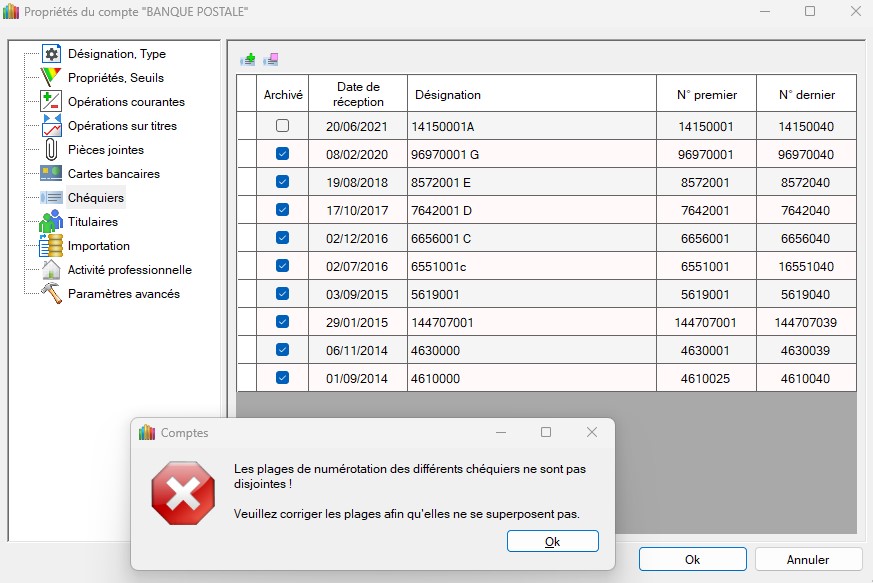Click the hammer icon for Paramètres avancés
This screenshot has width=873, height=583.
coord(51,294)
